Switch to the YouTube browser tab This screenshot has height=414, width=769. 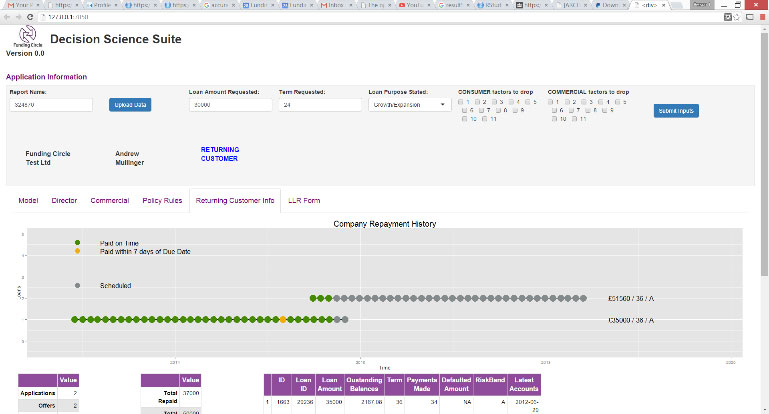tap(413, 5)
